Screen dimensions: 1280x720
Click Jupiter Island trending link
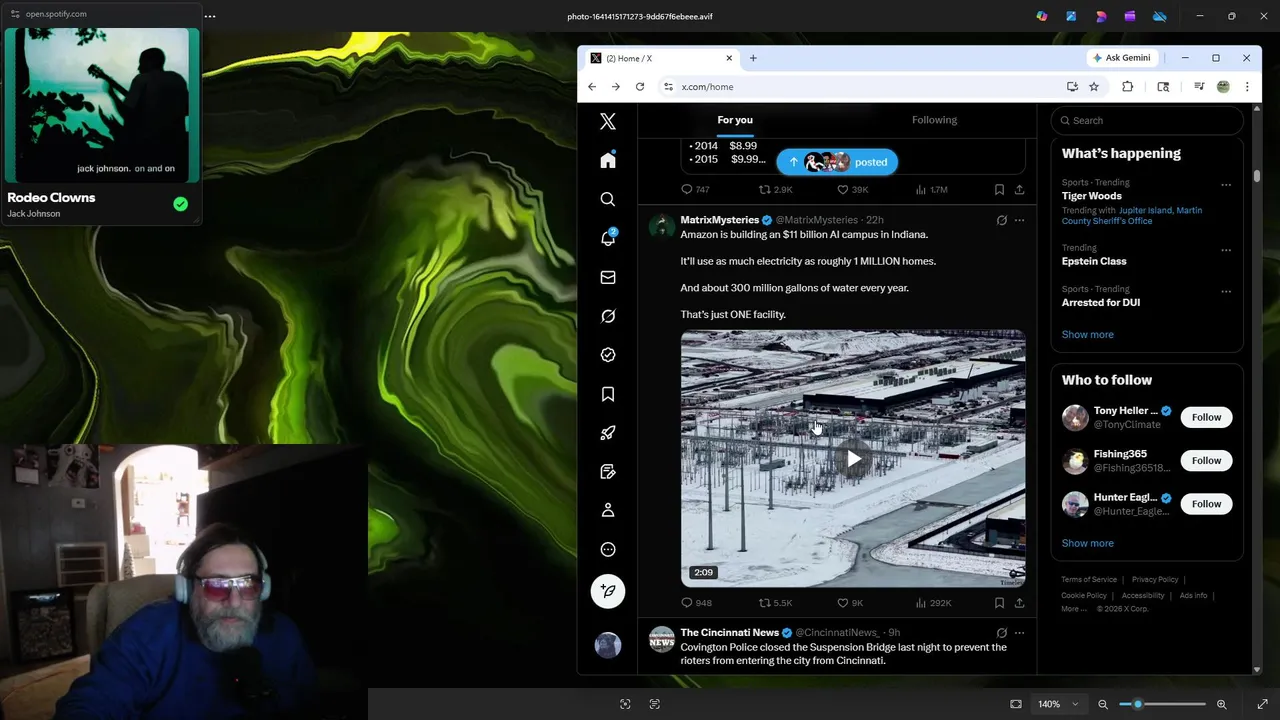[1146, 211]
